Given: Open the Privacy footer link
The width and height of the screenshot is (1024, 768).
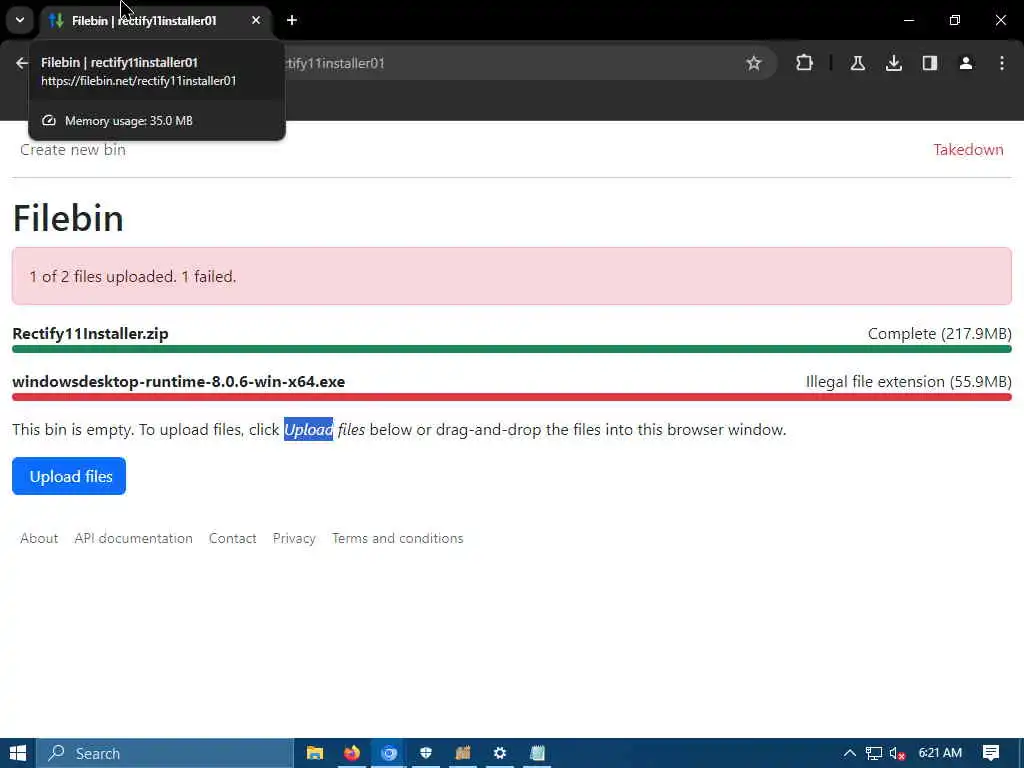Looking at the screenshot, I should coord(294,538).
